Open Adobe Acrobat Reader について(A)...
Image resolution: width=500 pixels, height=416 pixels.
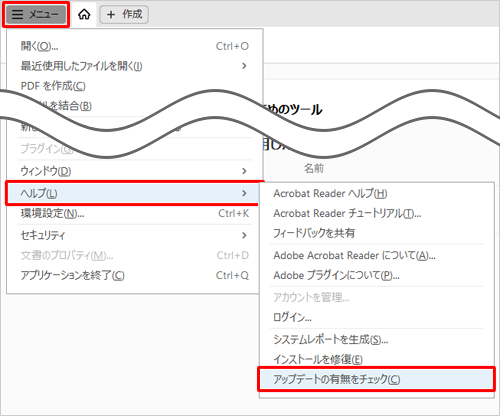(x=377, y=256)
